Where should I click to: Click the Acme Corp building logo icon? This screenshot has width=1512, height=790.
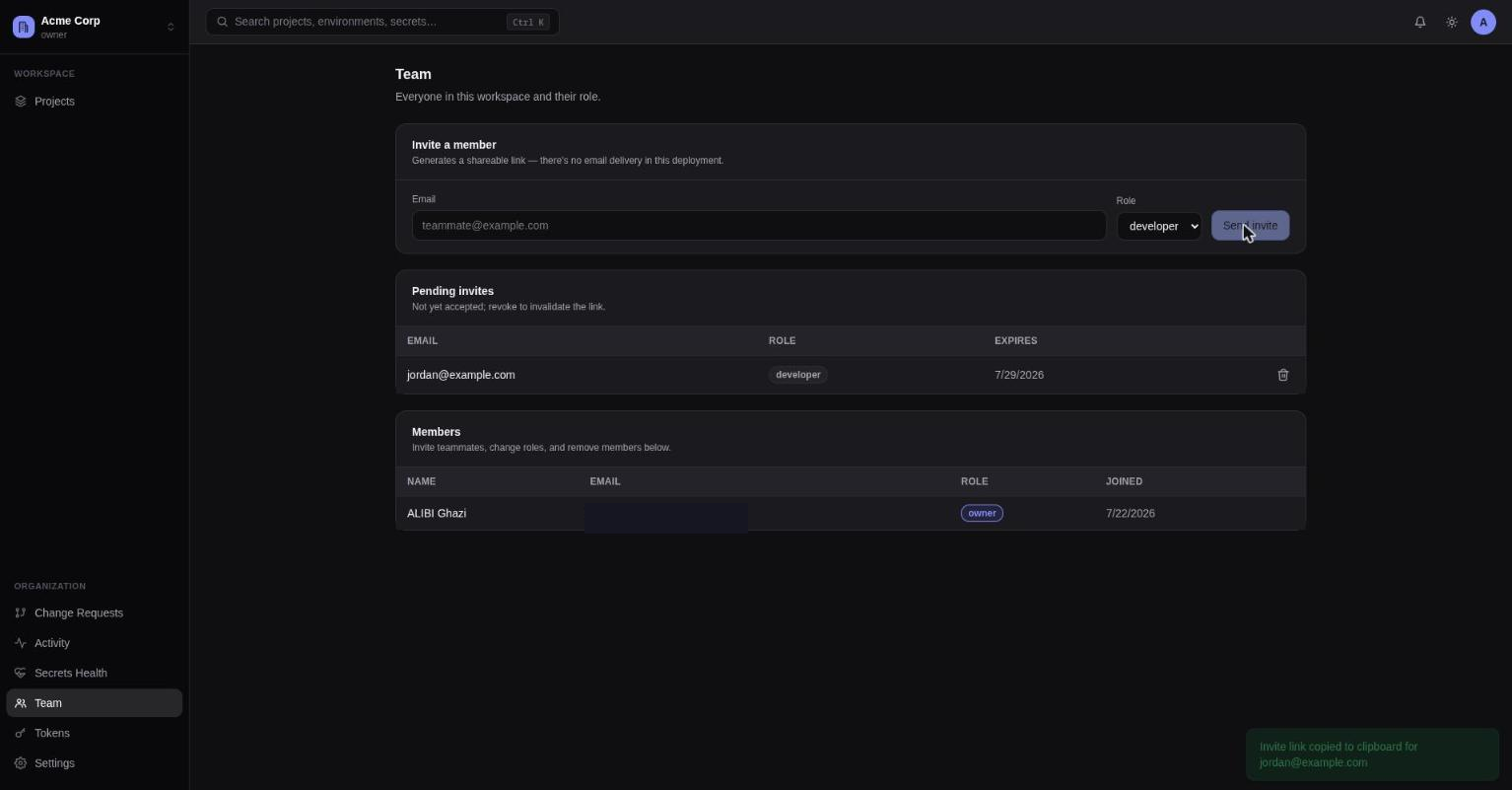pyautogui.click(x=24, y=27)
